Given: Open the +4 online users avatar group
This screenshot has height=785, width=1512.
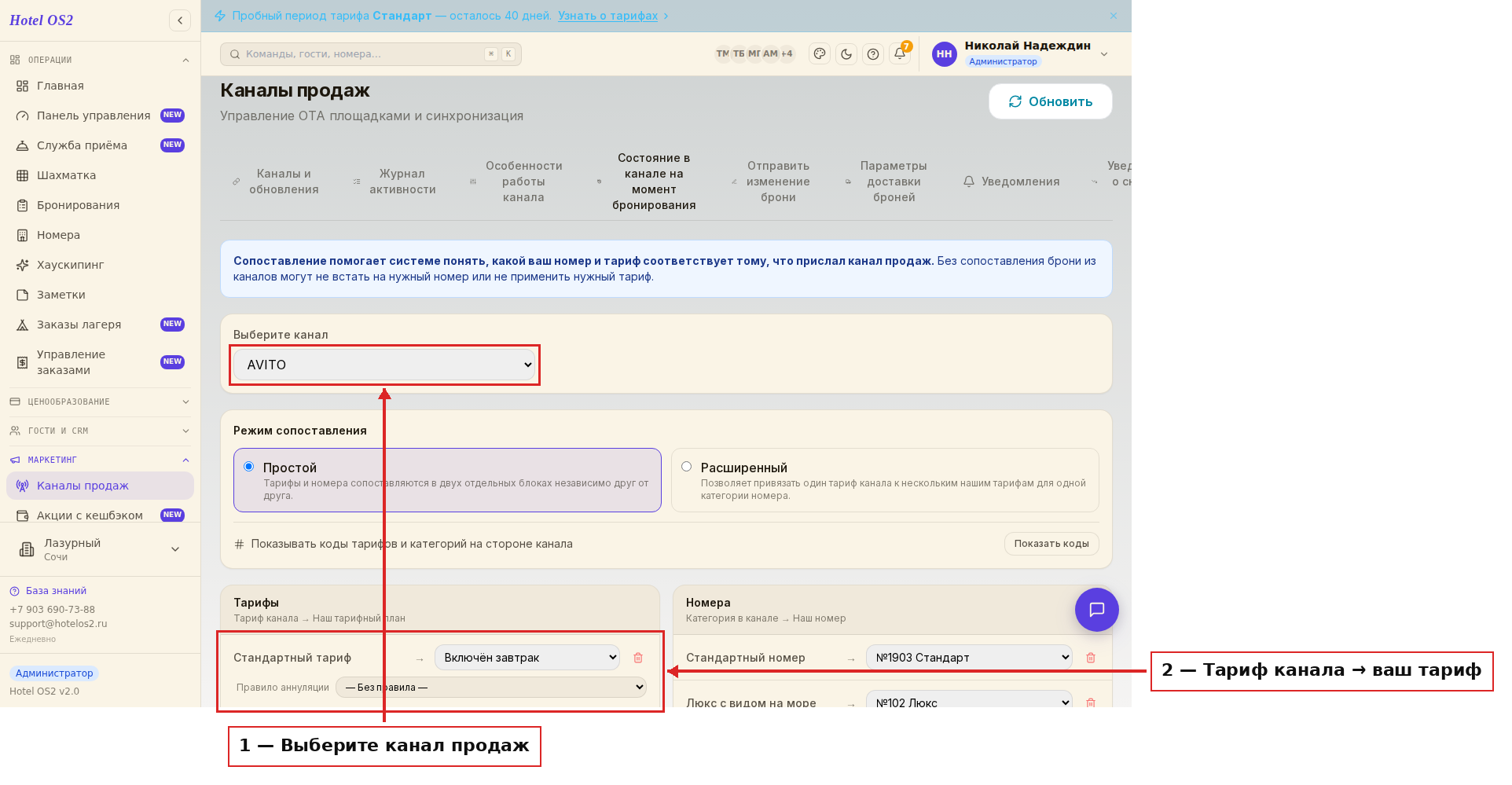Looking at the screenshot, I should pyautogui.click(x=787, y=53).
